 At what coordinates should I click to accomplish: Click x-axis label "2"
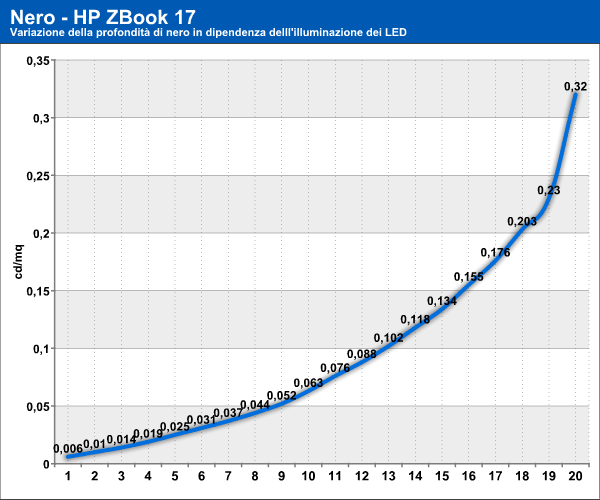[x=95, y=476]
